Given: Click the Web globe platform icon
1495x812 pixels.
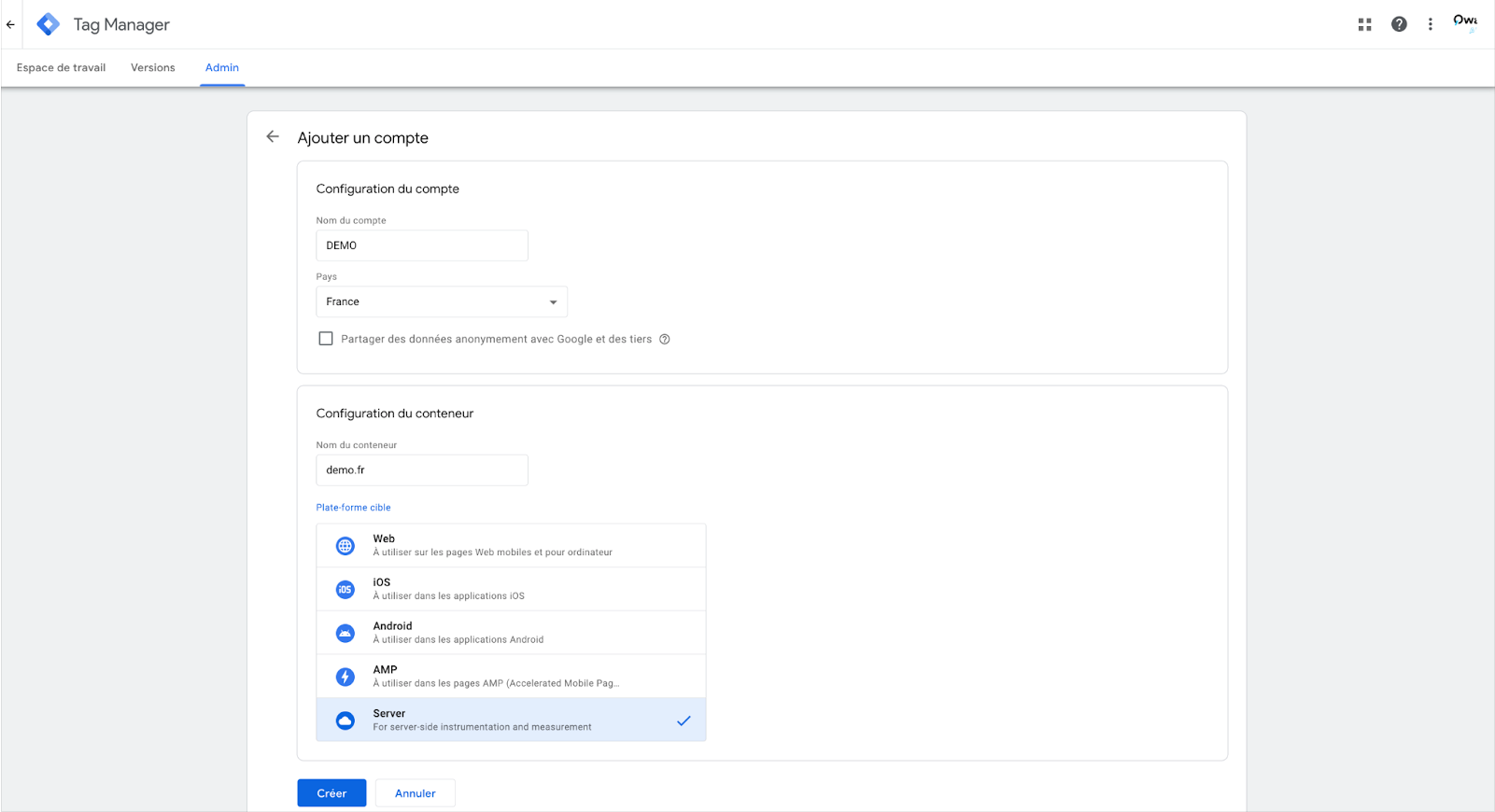Looking at the screenshot, I should pos(346,546).
